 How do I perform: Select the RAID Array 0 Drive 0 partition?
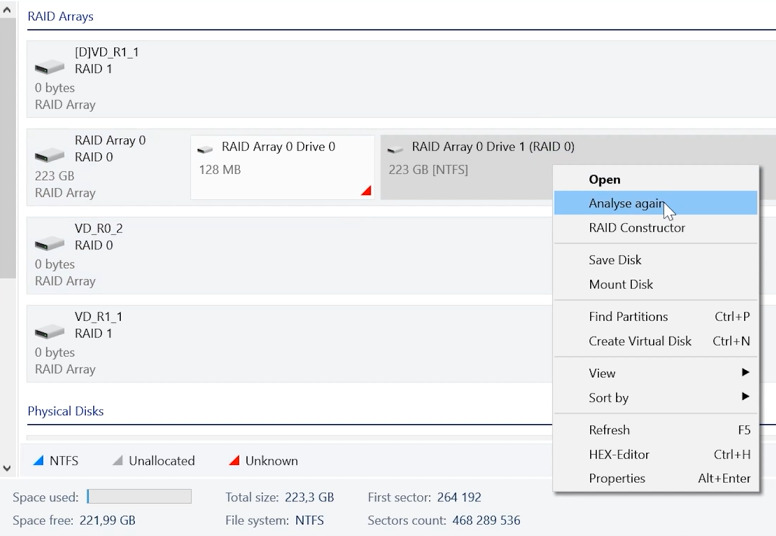(283, 167)
